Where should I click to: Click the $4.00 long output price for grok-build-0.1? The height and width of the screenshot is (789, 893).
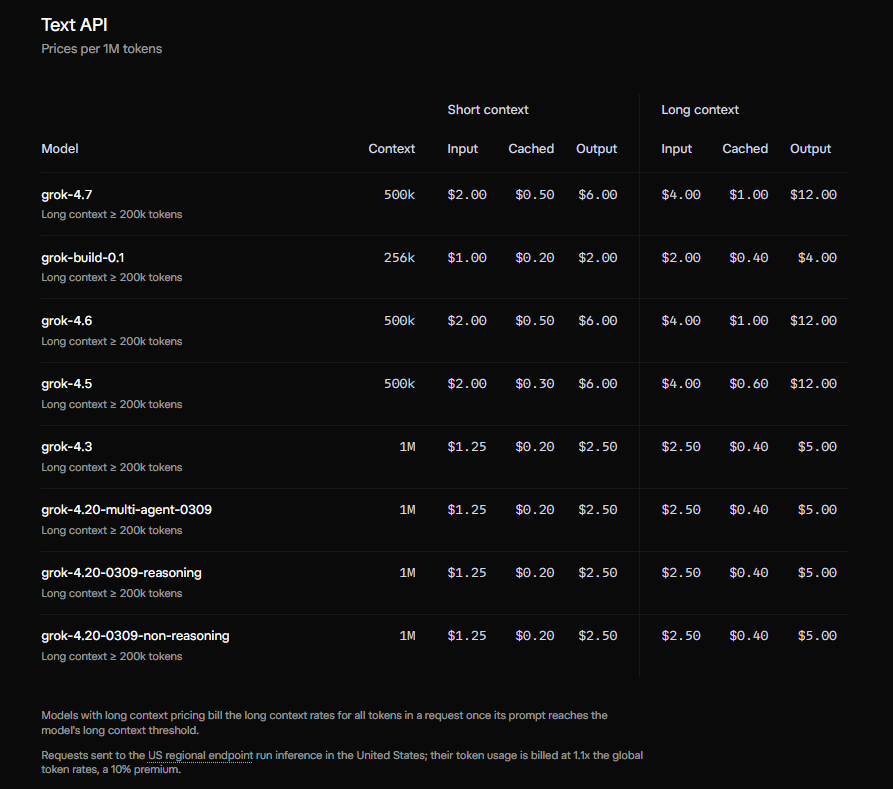click(817, 257)
